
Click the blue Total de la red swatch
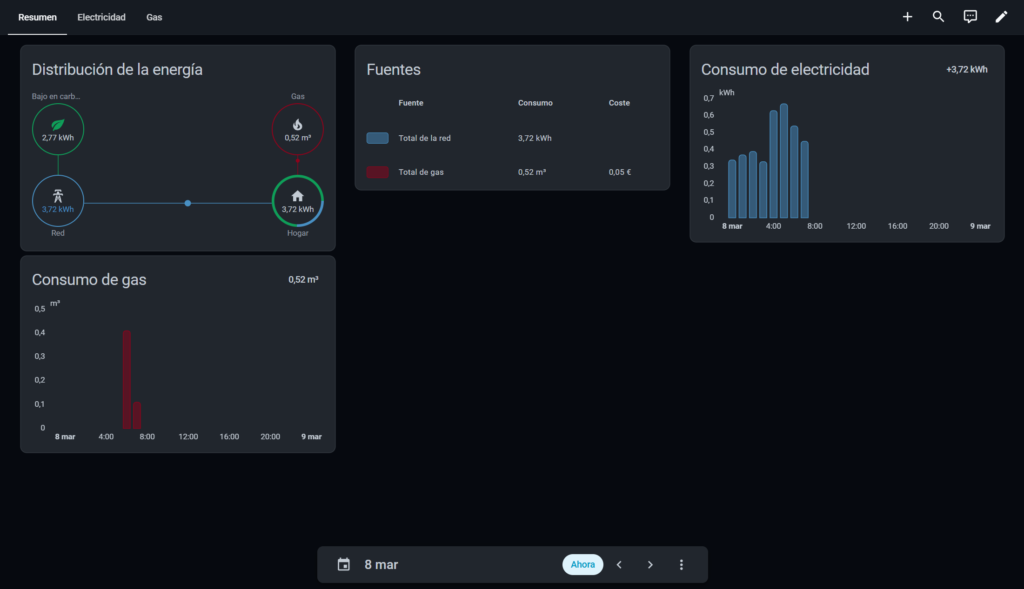pyautogui.click(x=377, y=138)
